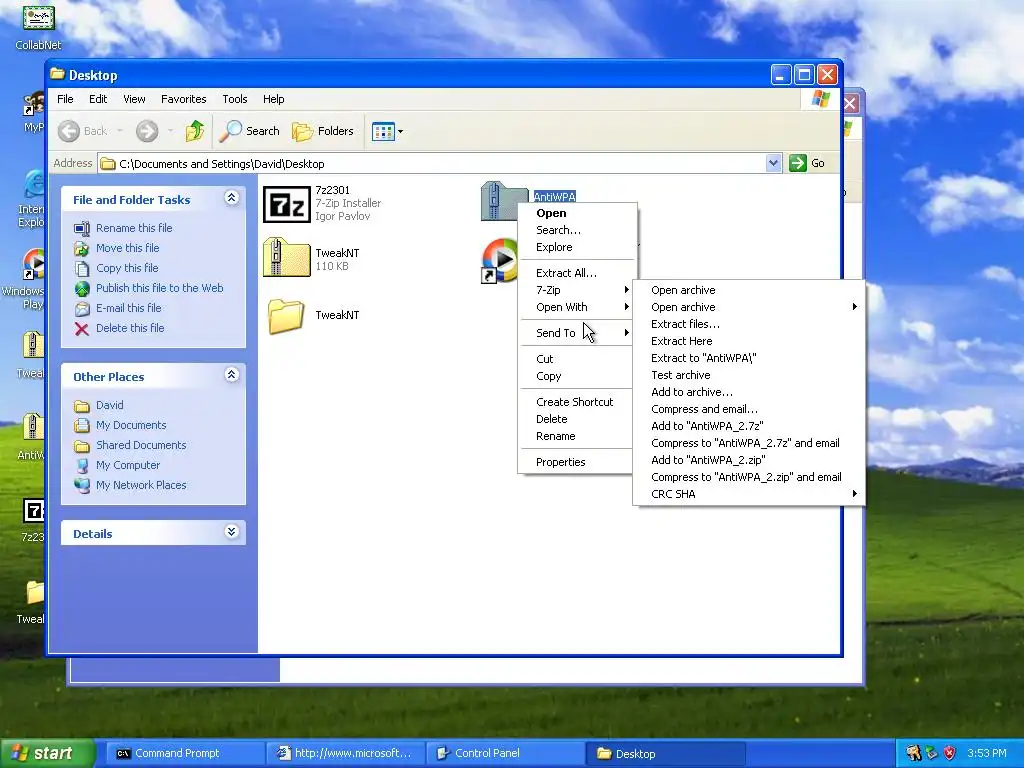Choose Rename in the context menu
The image size is (1024, 768).
pyautogui.click(x=576, y=436)
